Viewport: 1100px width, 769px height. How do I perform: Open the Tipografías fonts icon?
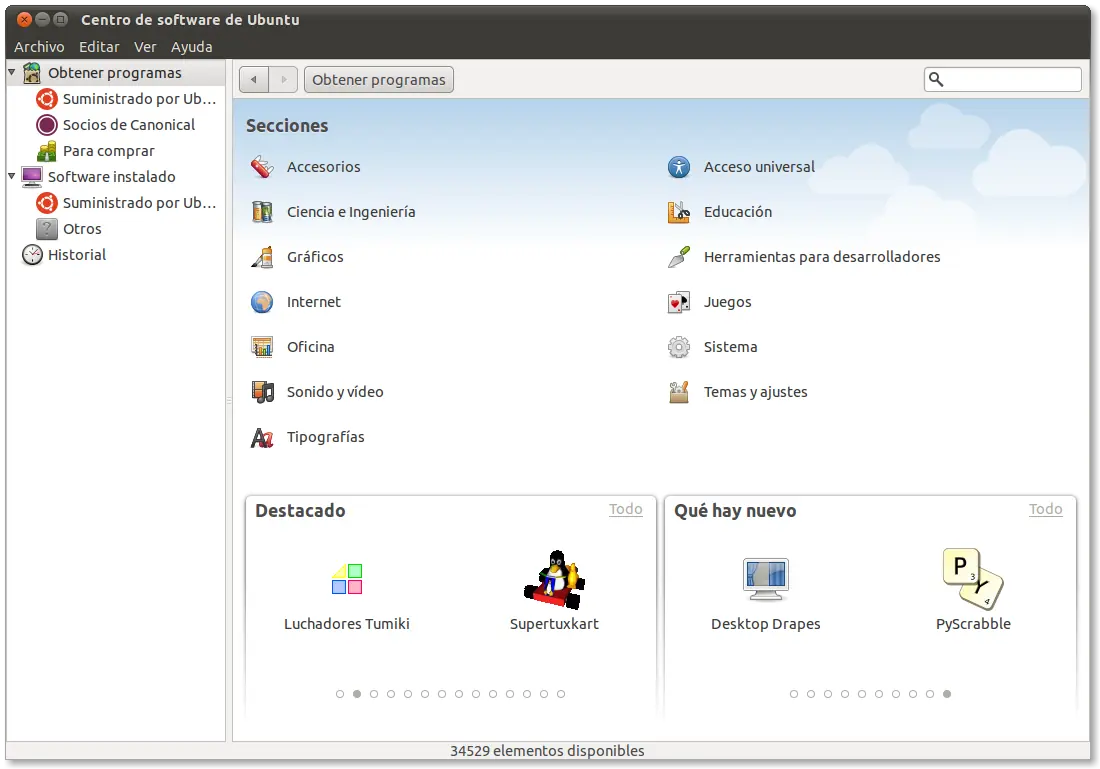coord(262,437)
